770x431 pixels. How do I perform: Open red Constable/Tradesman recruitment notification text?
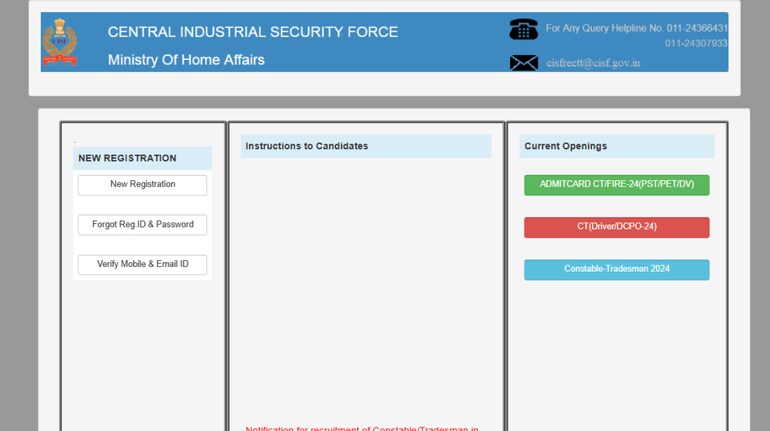tap(362, 428)
